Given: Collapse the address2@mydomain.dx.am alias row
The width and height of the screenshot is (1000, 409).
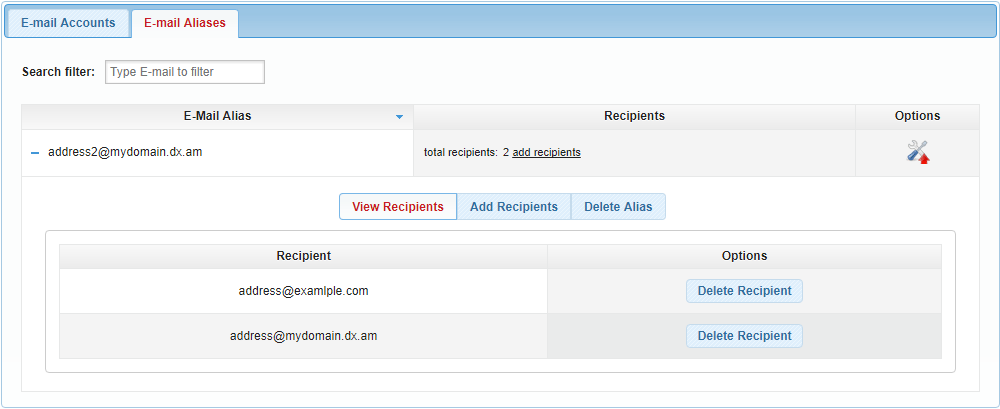Looking at the screenshot, I should click(35, 153).
